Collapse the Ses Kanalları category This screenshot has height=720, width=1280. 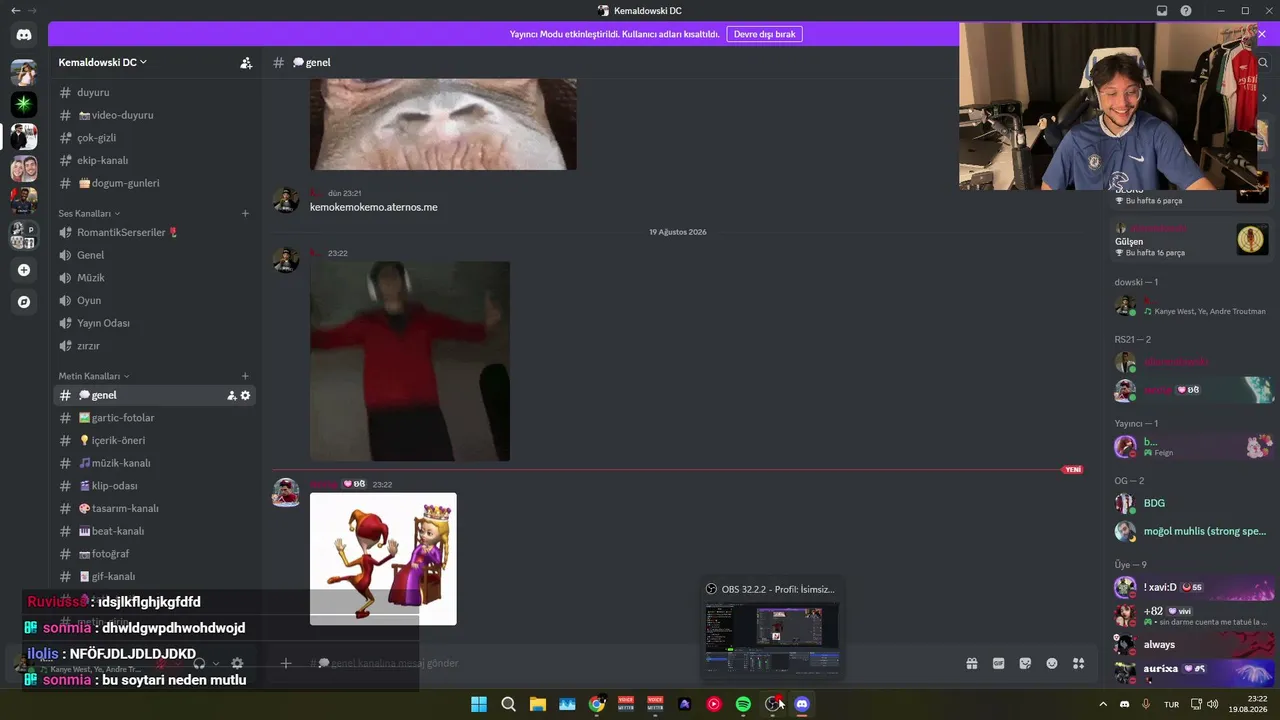pyautogui.click(x=89, y=213)
